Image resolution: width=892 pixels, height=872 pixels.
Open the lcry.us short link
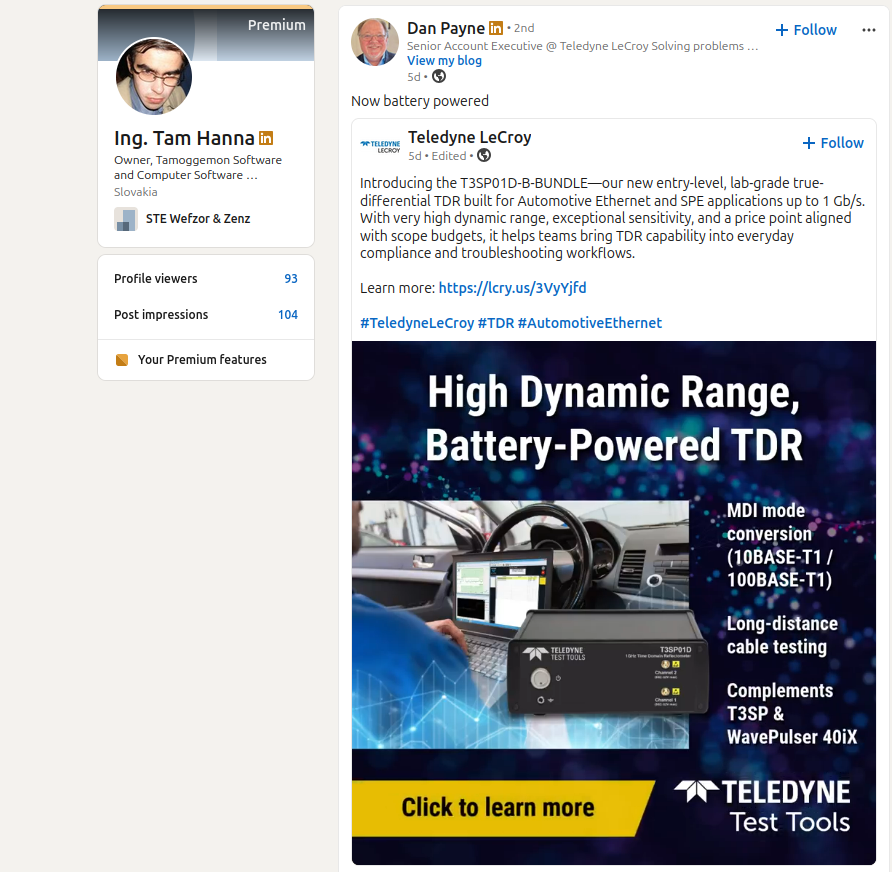(x=512, y=288)
